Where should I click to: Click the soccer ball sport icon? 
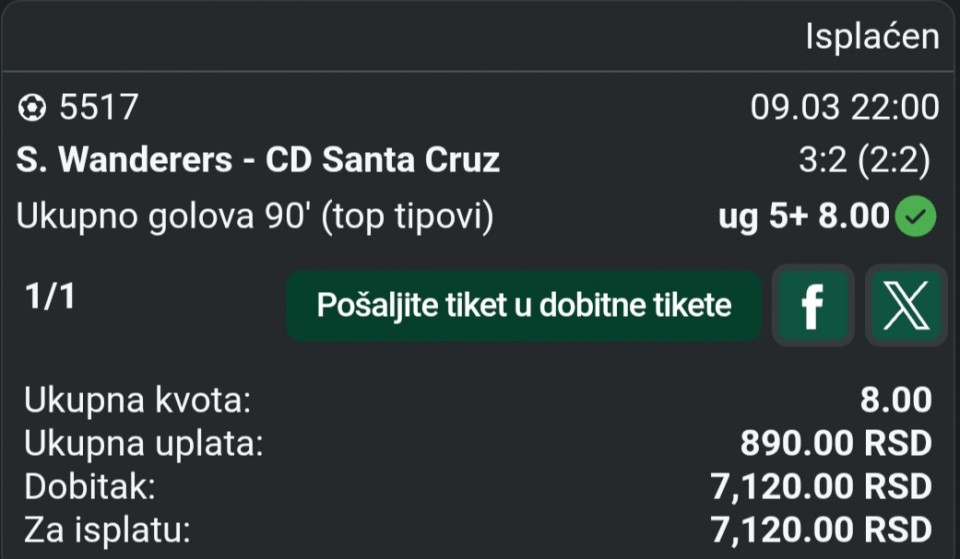[31, 107]
